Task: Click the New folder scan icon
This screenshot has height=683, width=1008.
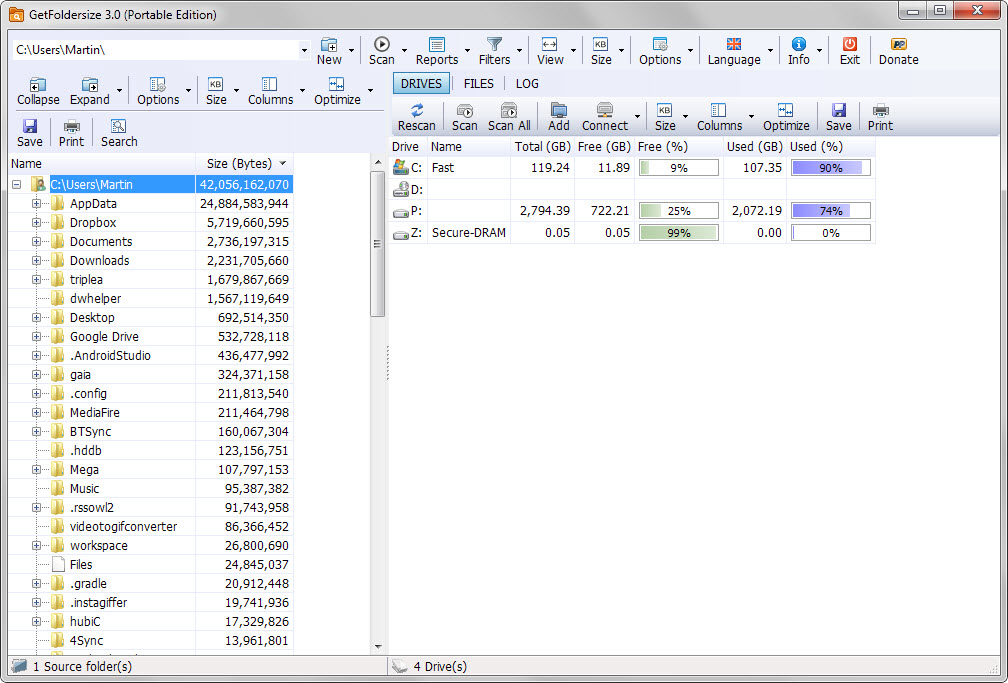Action: tap(329, 44)
